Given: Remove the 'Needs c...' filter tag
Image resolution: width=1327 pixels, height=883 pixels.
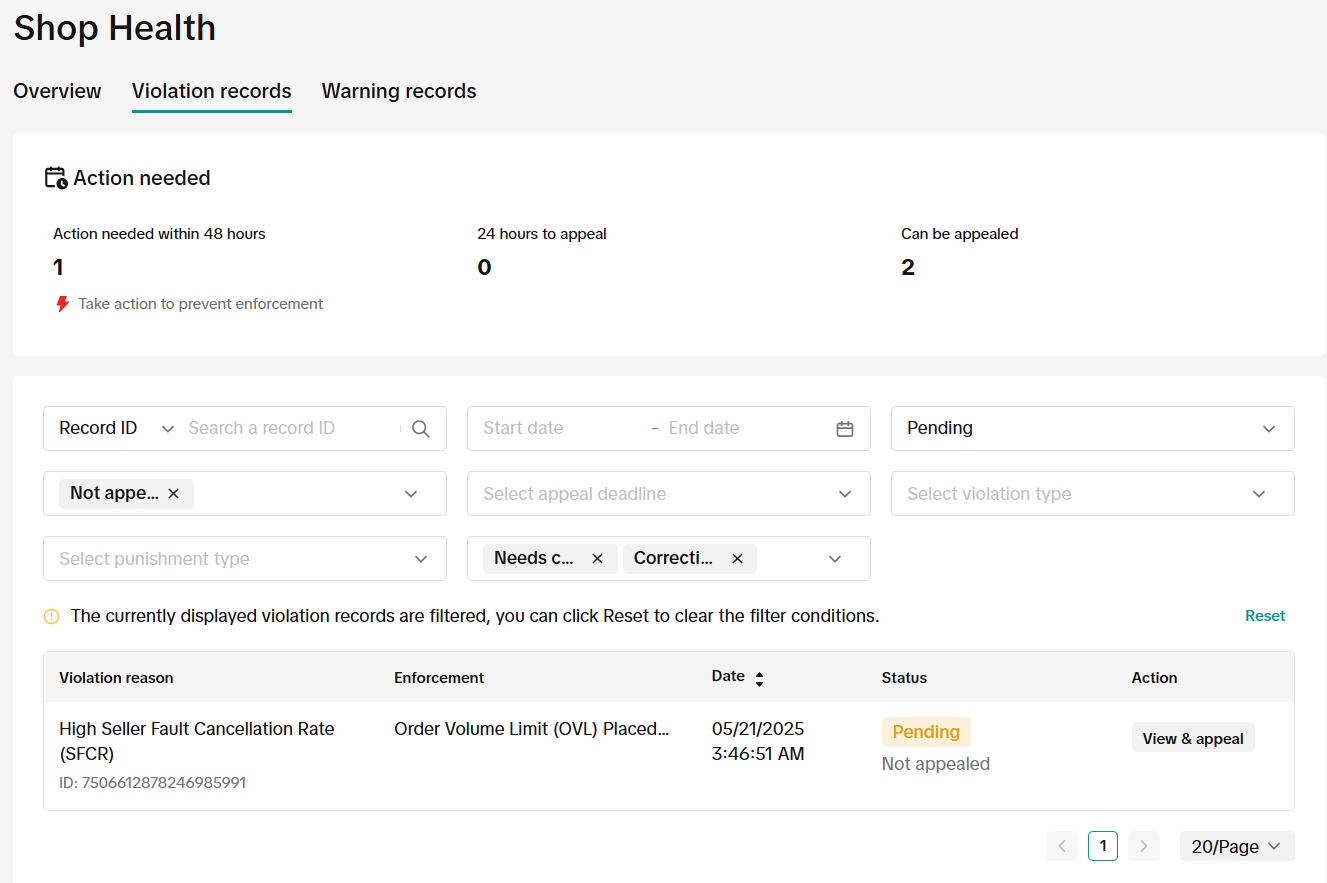Looking at the screenshot, I should pos(597,559).
